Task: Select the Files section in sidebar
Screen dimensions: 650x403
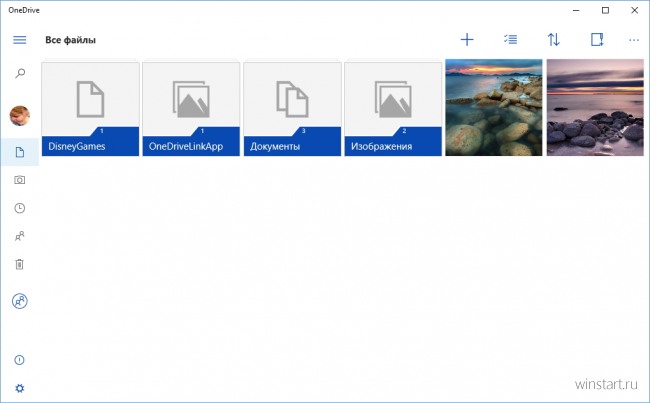Action: (19, 152)
